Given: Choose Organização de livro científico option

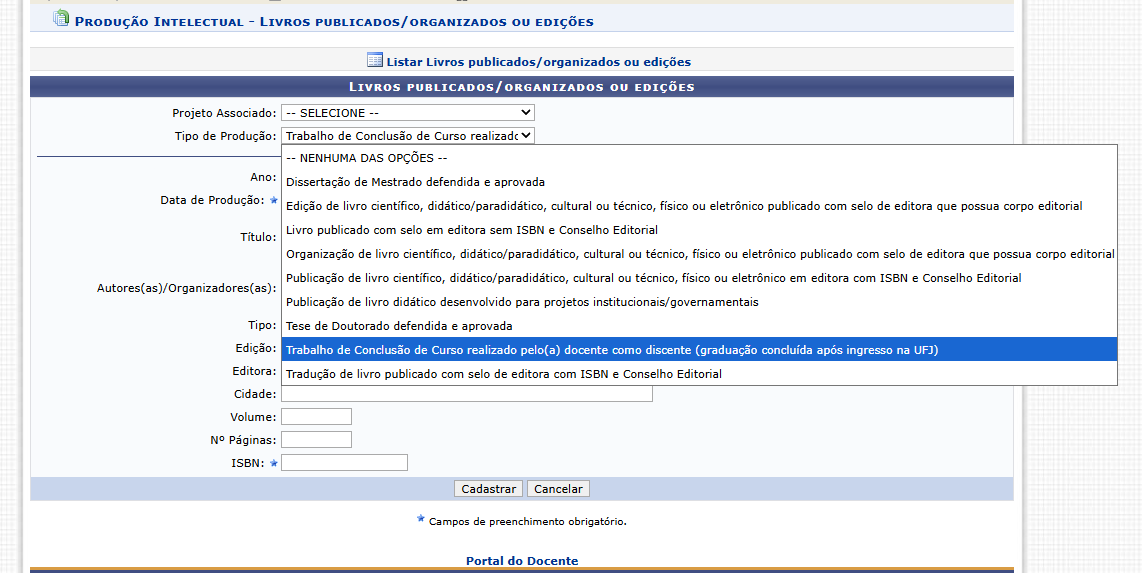Looking at the screenshot, I should [699, 254].
